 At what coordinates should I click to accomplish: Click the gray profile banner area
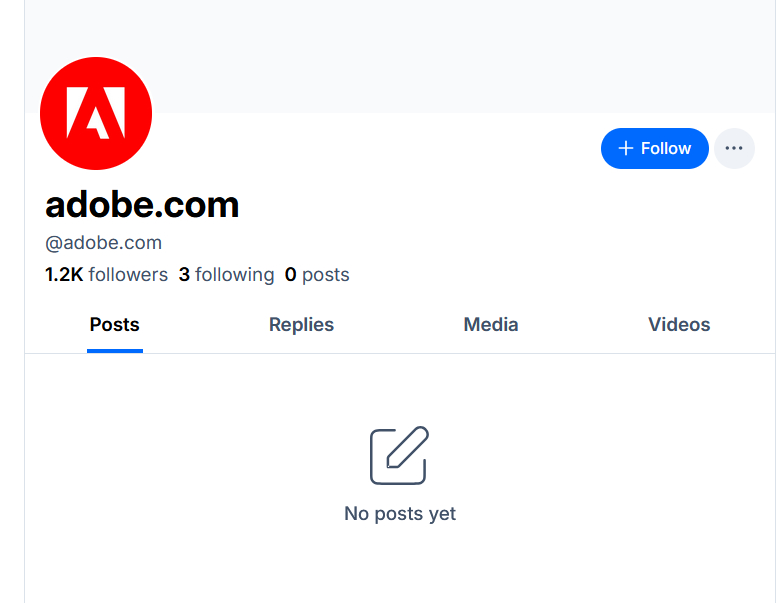click(450, 55)
